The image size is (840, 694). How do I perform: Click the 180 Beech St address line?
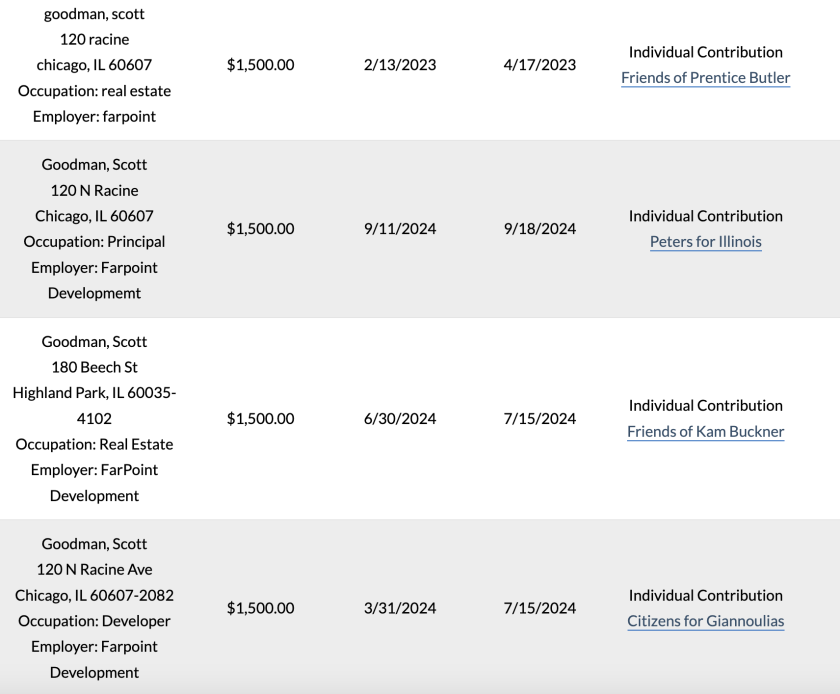[x=94, y=367]
